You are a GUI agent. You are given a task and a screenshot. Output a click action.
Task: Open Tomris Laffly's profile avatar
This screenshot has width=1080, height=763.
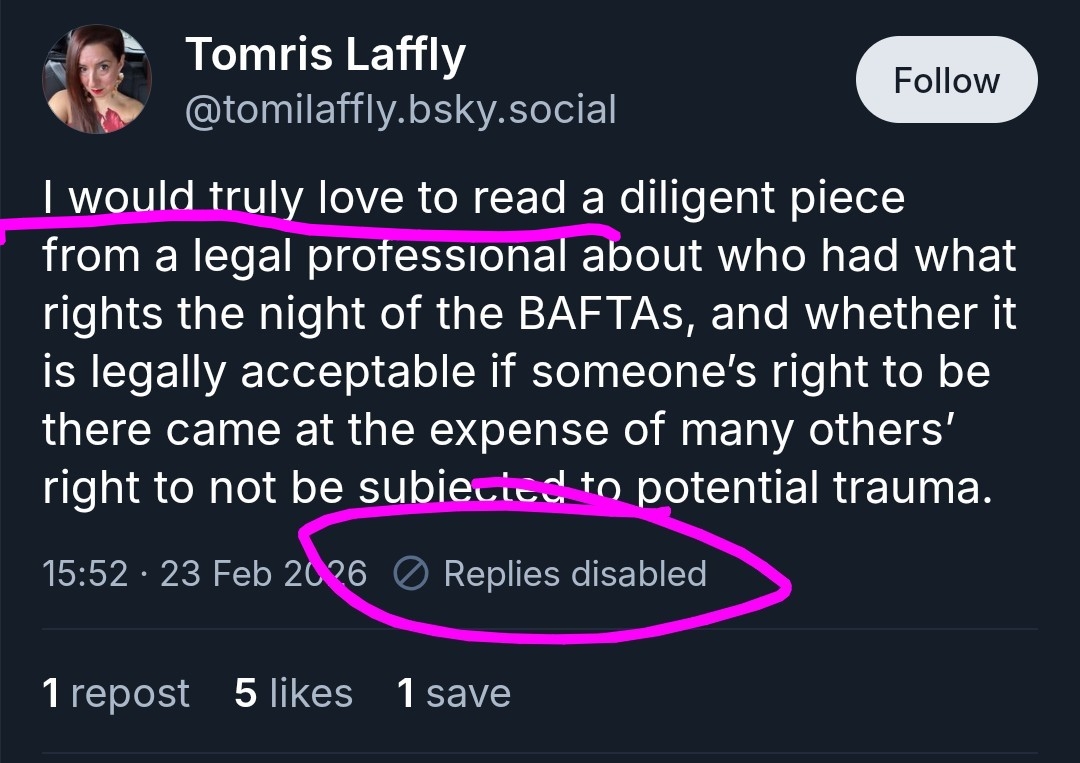point(96,80)
